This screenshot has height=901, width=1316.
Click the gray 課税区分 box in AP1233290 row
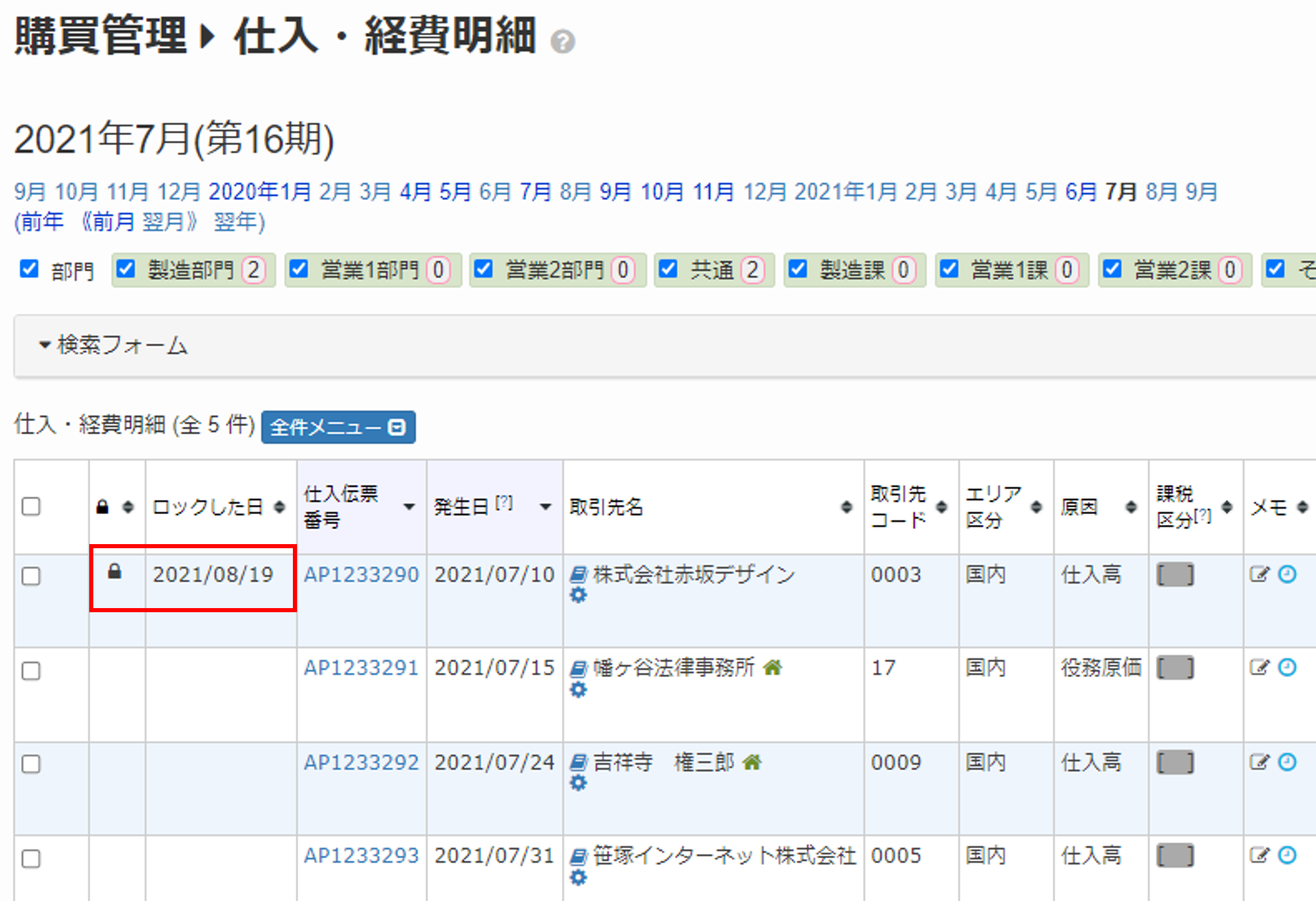[1175, 575]
